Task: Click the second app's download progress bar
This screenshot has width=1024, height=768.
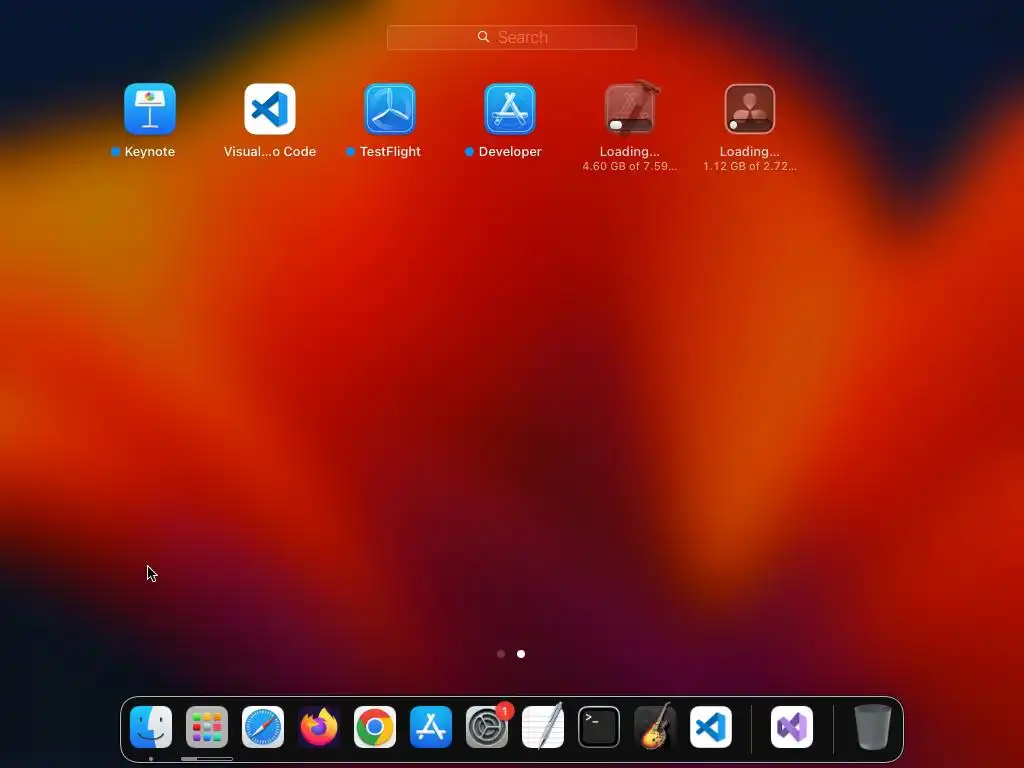Action: pos(750,125)
